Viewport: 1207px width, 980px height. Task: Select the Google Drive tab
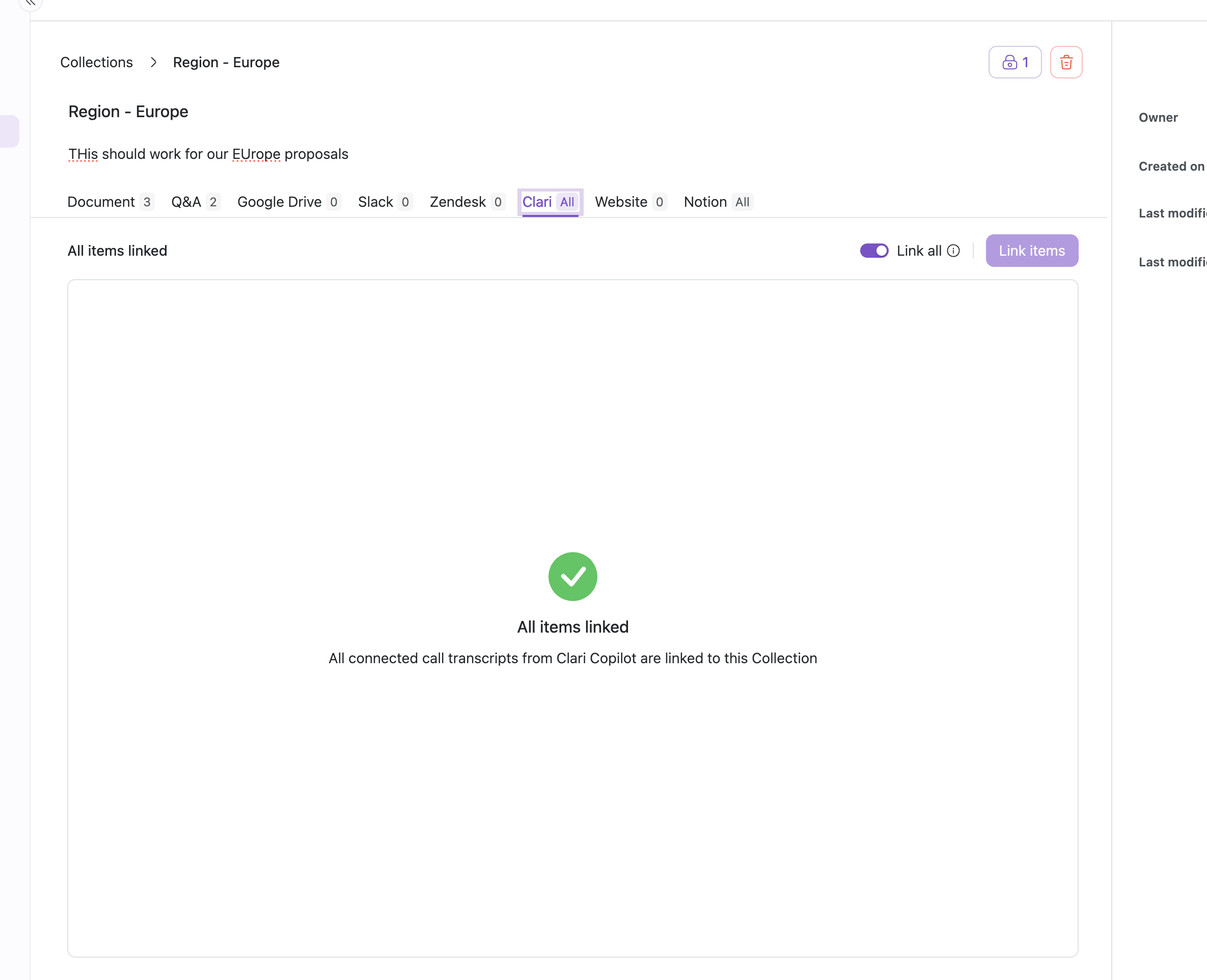(288, 202)
